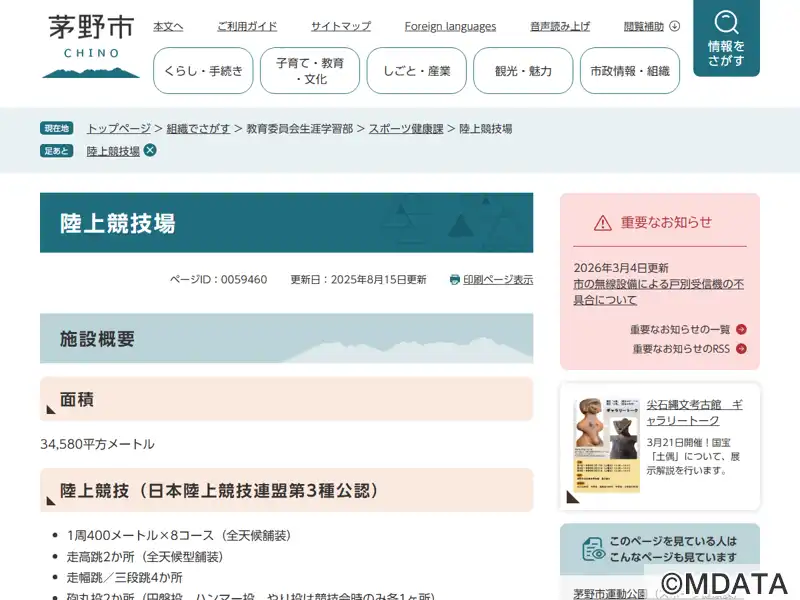Open the 市の無線設備 notice link
800x600 pixels.
coord(658,292)
